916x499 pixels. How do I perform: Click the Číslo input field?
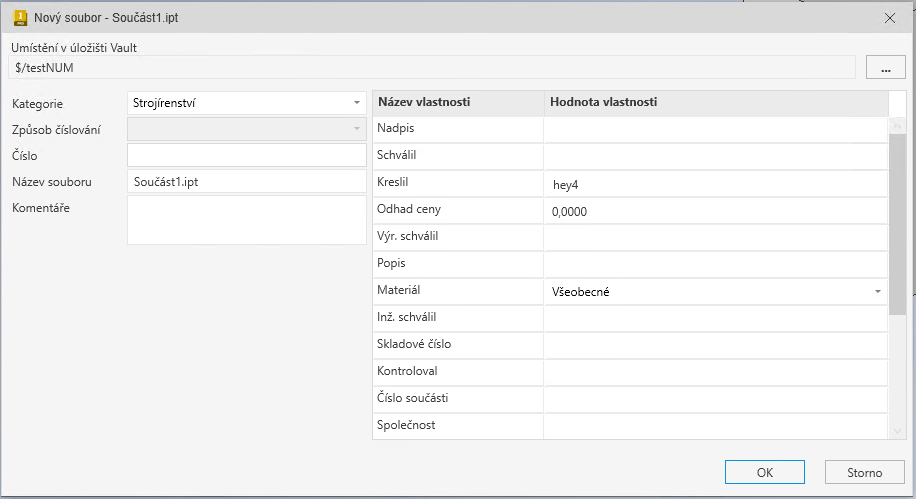click(x=247, y=155)
